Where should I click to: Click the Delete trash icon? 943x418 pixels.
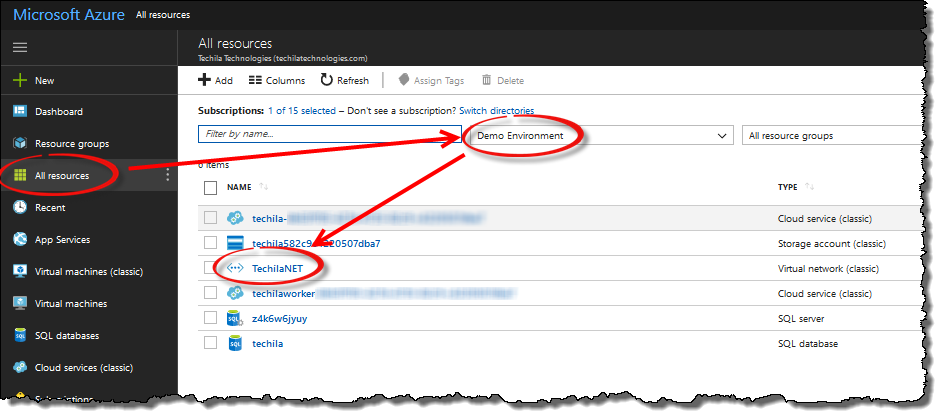(x=487, y=80)
